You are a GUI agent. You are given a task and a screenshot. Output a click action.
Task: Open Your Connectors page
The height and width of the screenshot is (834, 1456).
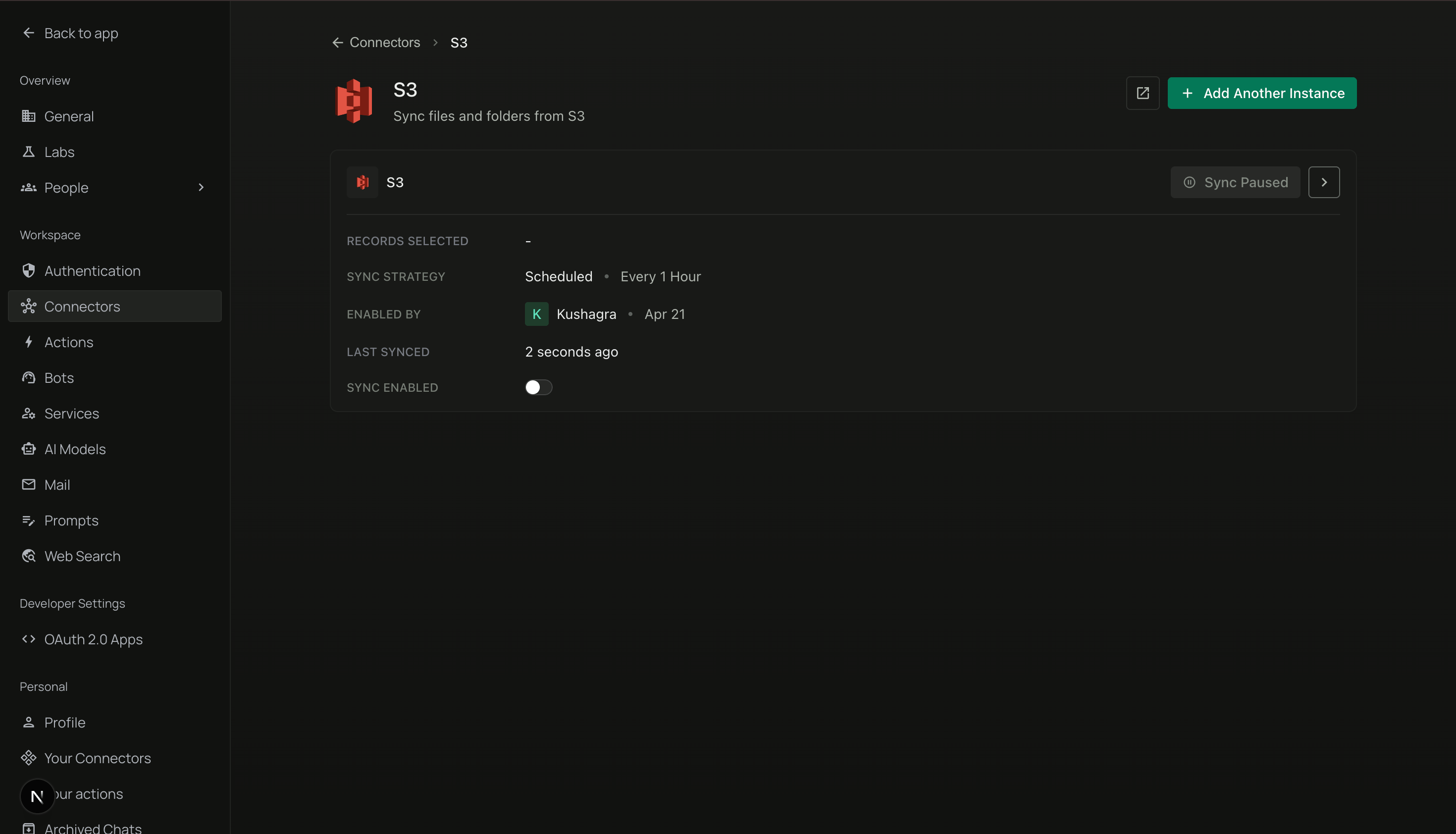click(114, 758)
